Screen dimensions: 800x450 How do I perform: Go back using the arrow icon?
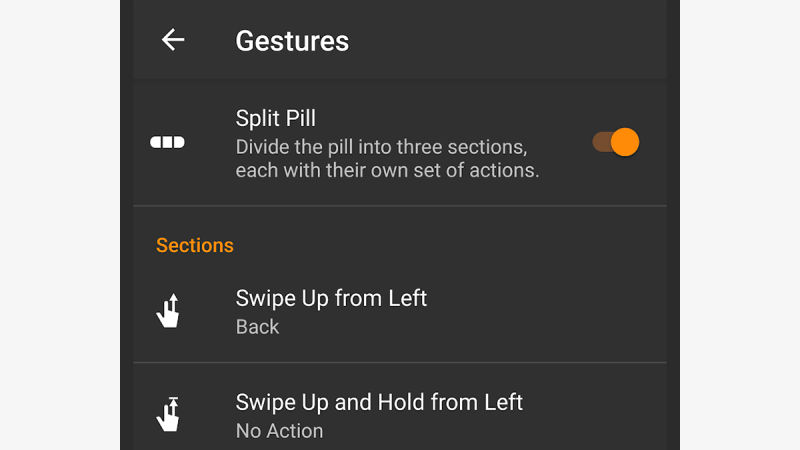pos(172,40)
